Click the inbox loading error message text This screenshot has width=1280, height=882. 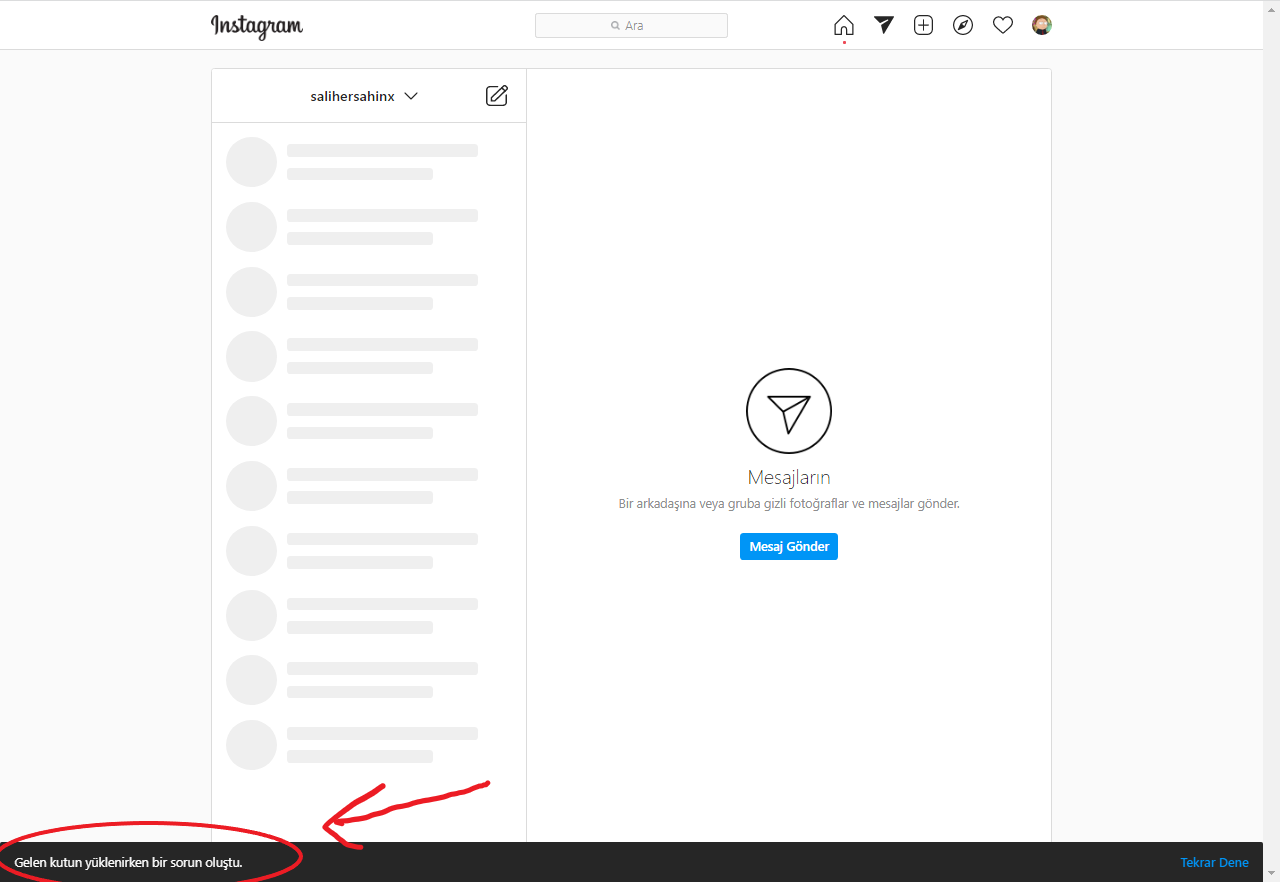point(128,862)
